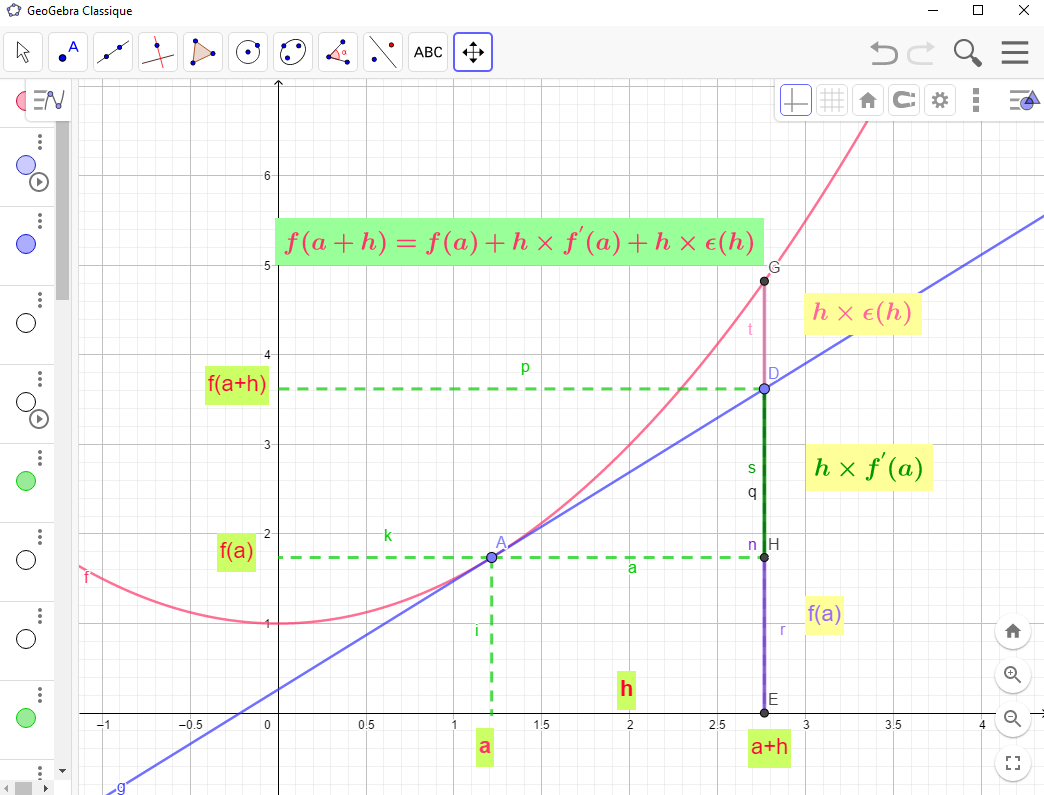Screen dimensions: 1044x795
Task: Open style bar vertical dots menu
Action: pyautogui.click(x=975, y=101)
